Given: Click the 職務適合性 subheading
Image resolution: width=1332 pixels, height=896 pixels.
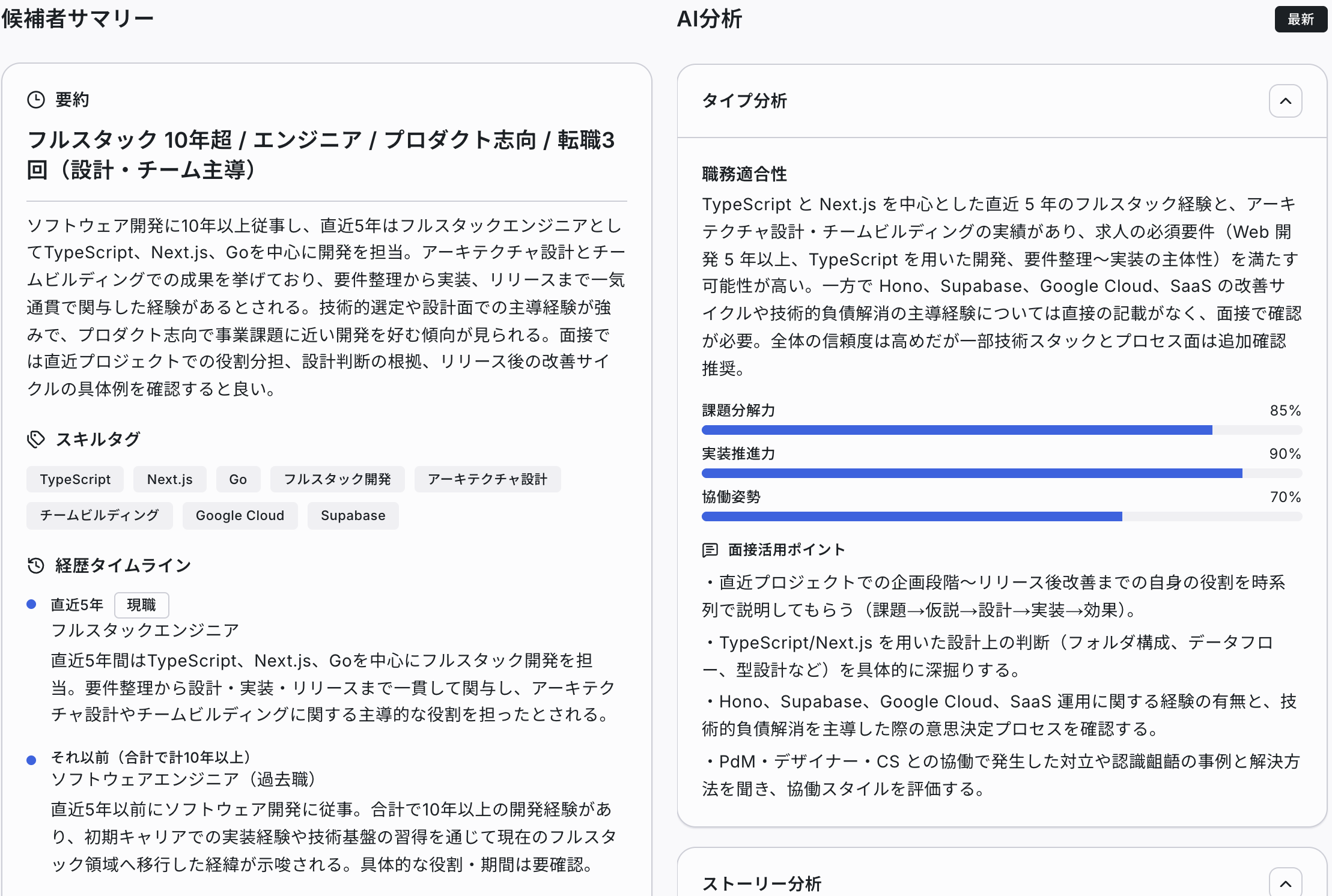Looking at the screenshot, I should (x=744, y=174).
